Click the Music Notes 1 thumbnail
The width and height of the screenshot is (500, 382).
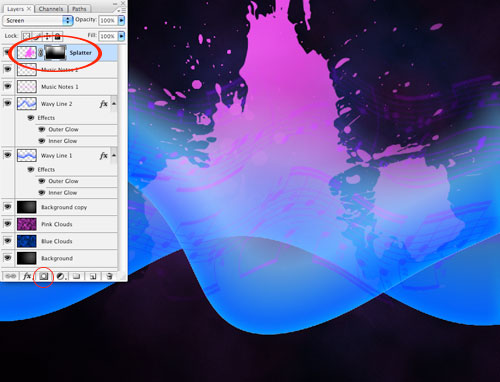[27, 87]
